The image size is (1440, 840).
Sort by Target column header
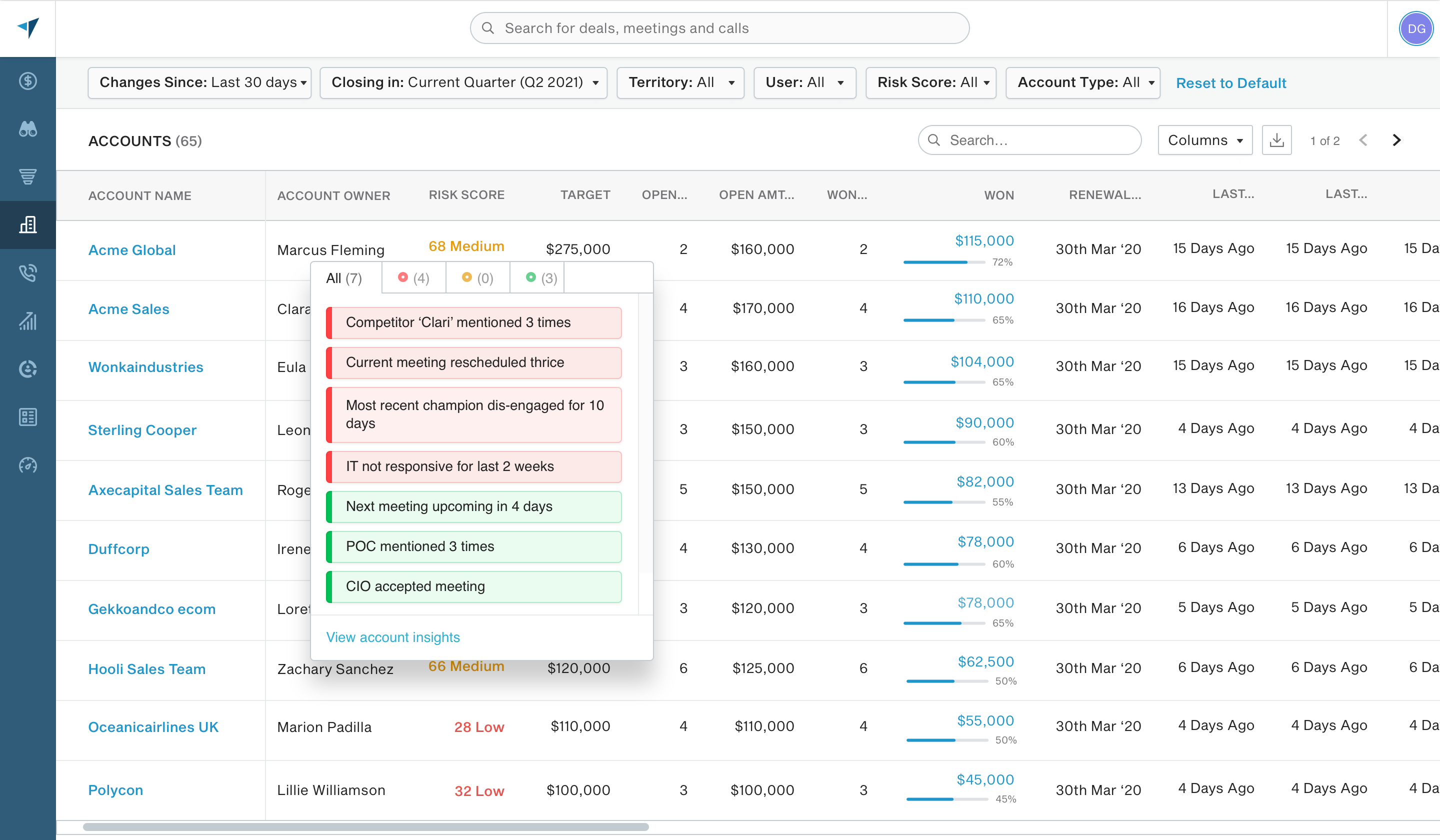[585, 195]
